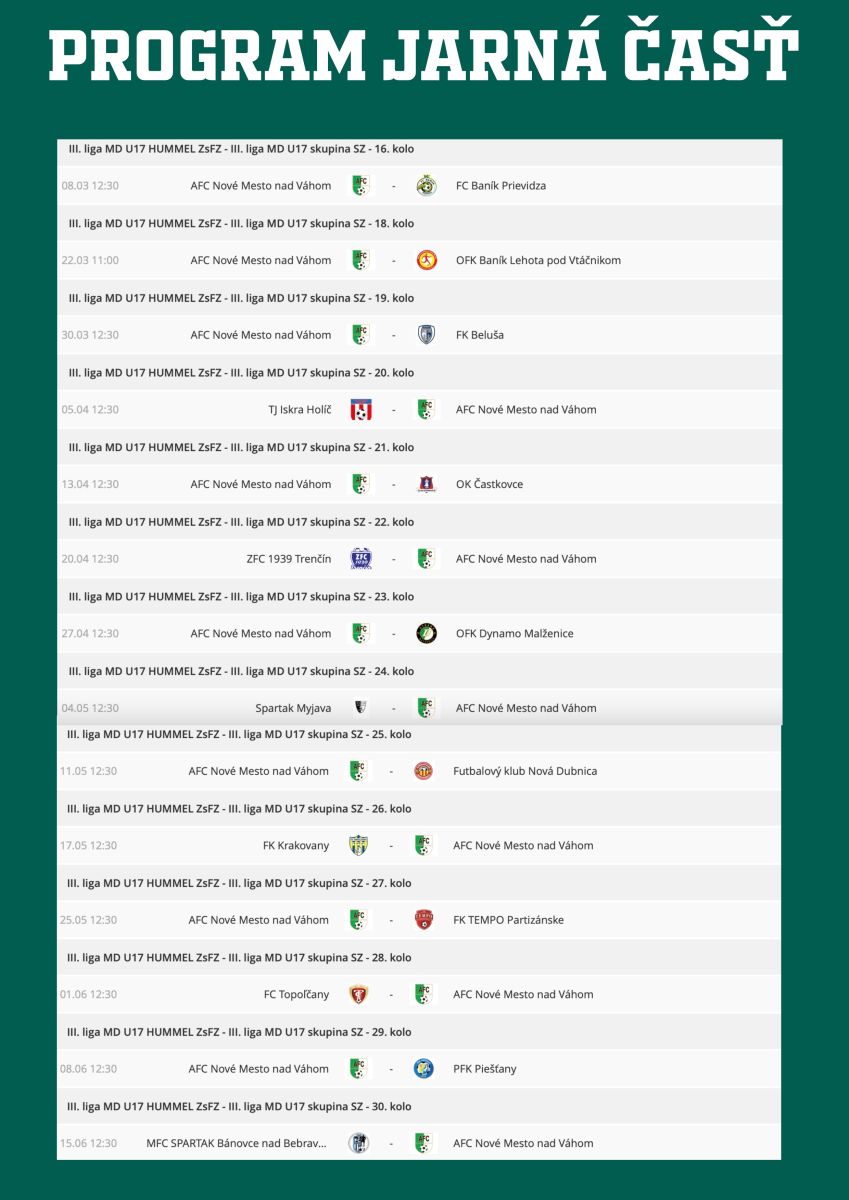Select the TJ Iskra Holíč crest icon
This screenshot has width=849, height=1200.
coord(361,409)
